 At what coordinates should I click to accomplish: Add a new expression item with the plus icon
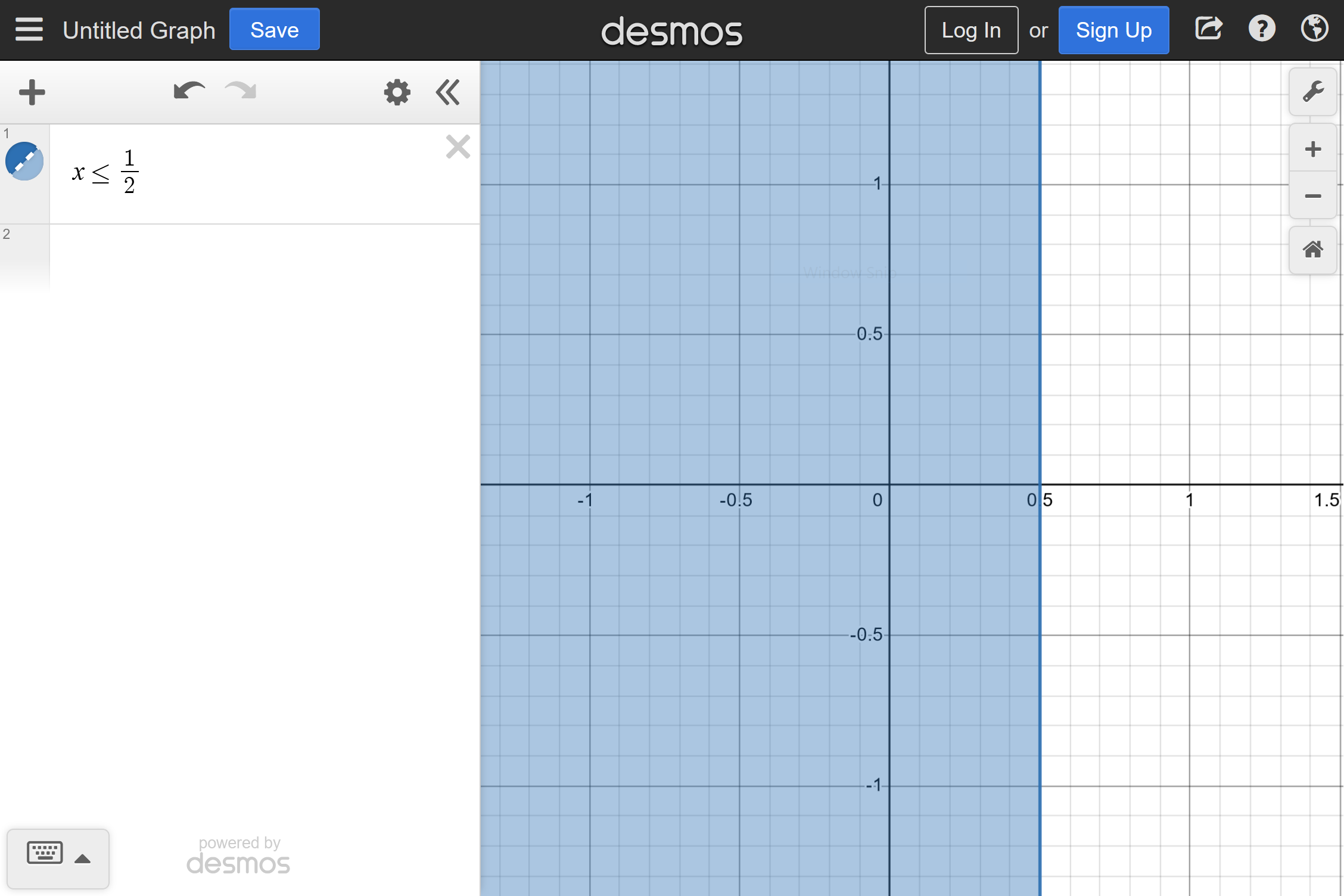tap(32, 92)
